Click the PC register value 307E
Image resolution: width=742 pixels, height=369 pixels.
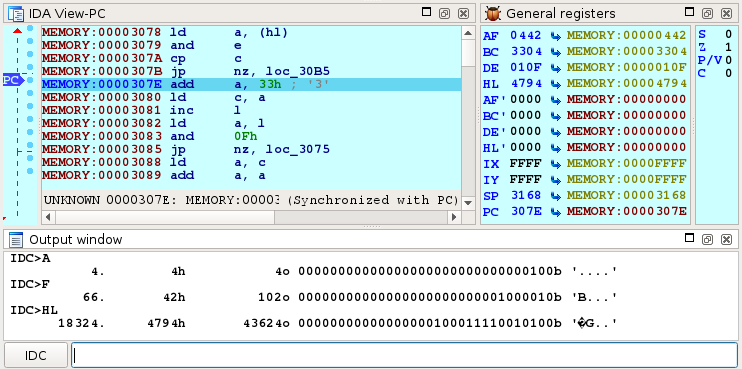pos(525,212)
